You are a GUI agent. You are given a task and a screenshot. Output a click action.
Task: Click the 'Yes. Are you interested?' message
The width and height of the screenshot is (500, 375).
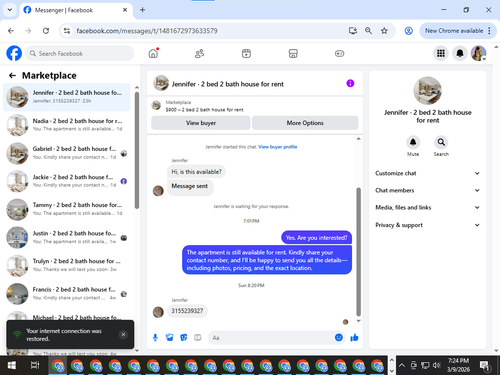pos(316,238)
